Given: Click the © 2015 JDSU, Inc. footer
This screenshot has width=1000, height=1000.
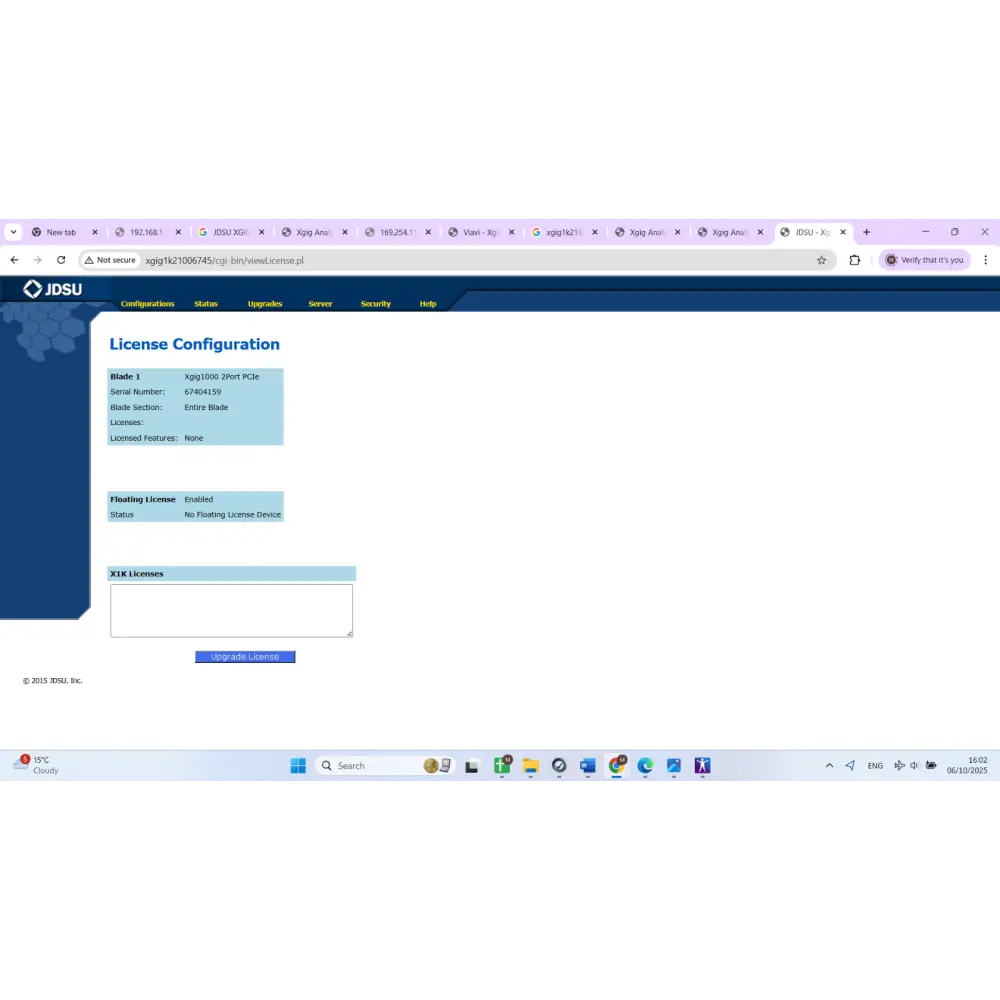Looking at the screenshot, I should [x=53, y=680].
